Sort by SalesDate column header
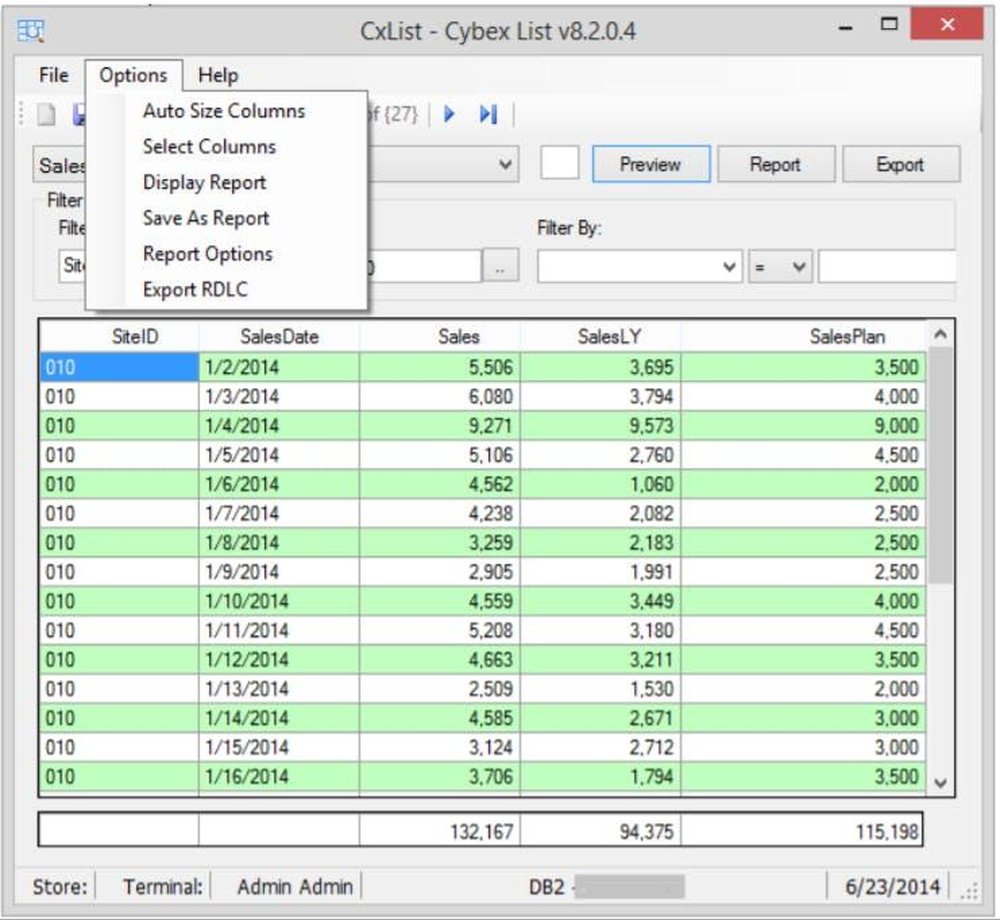 pyautogui.click(x=279, y=337)
